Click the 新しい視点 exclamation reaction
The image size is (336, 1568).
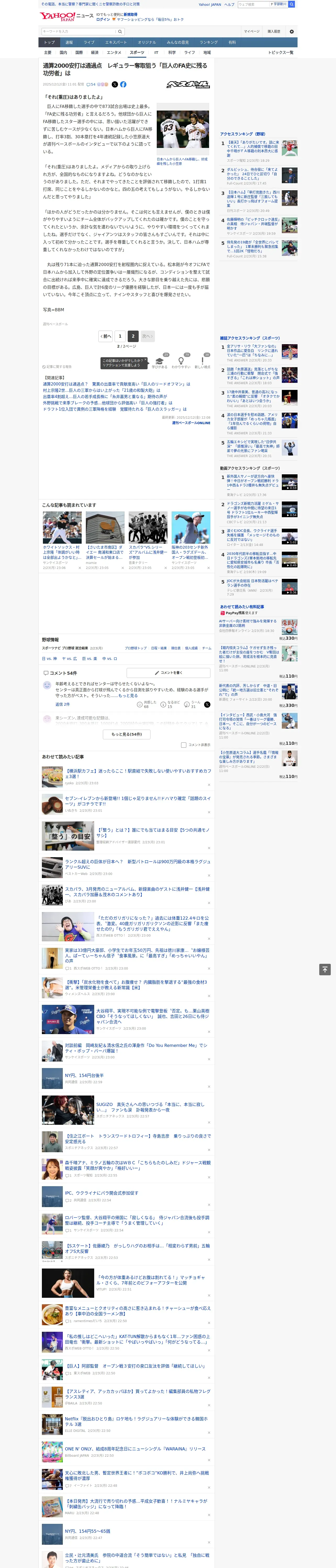click(x=203, y=361)
